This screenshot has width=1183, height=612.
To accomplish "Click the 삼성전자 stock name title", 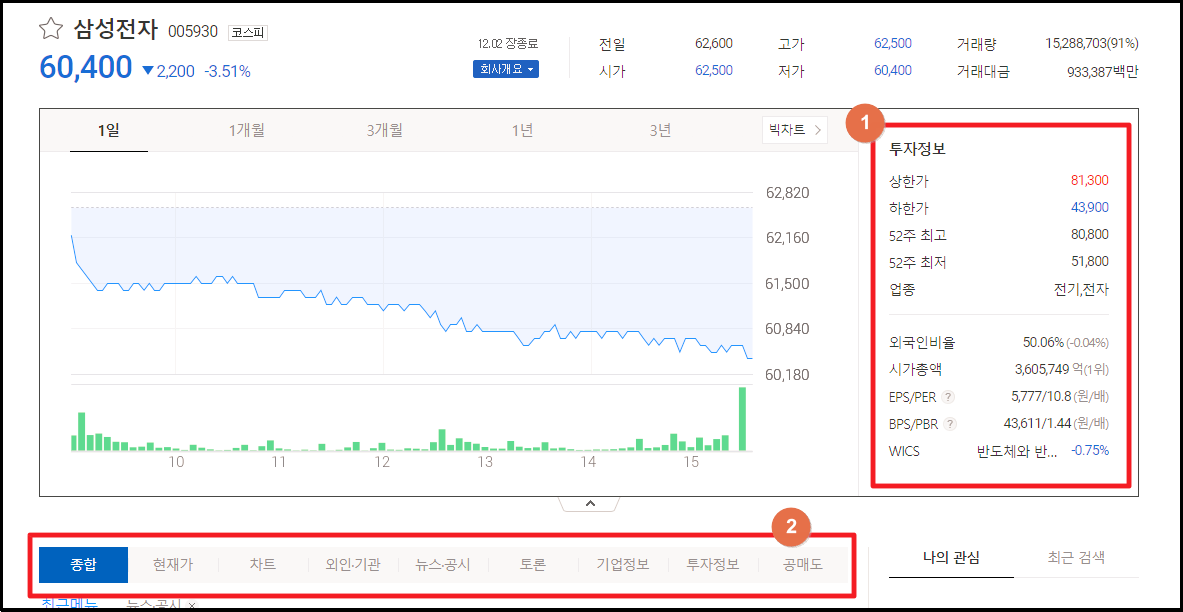I will (x=116, y=30).
